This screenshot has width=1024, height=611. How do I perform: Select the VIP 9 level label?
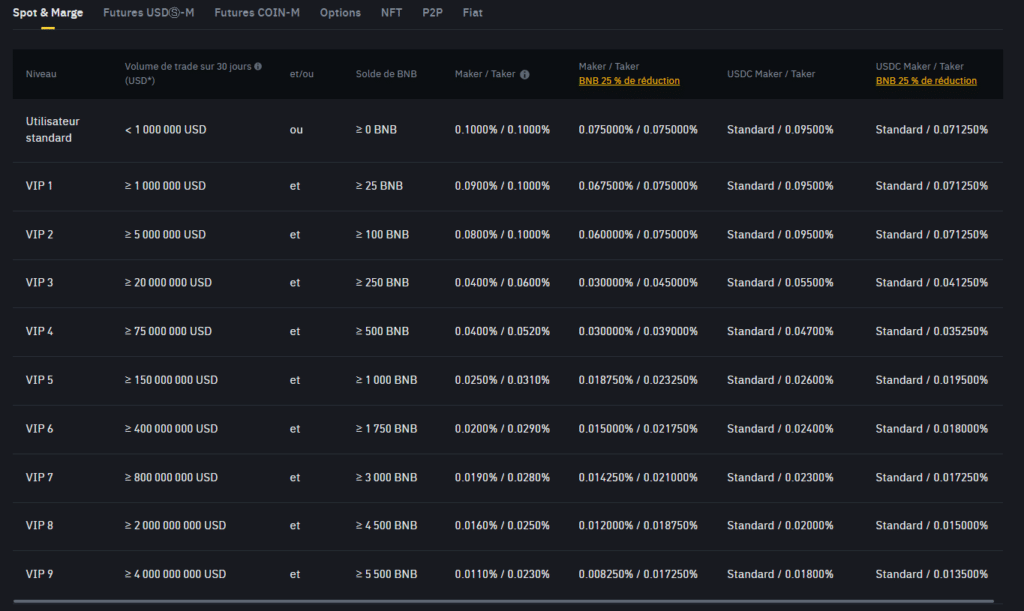(x=39, y=574)
